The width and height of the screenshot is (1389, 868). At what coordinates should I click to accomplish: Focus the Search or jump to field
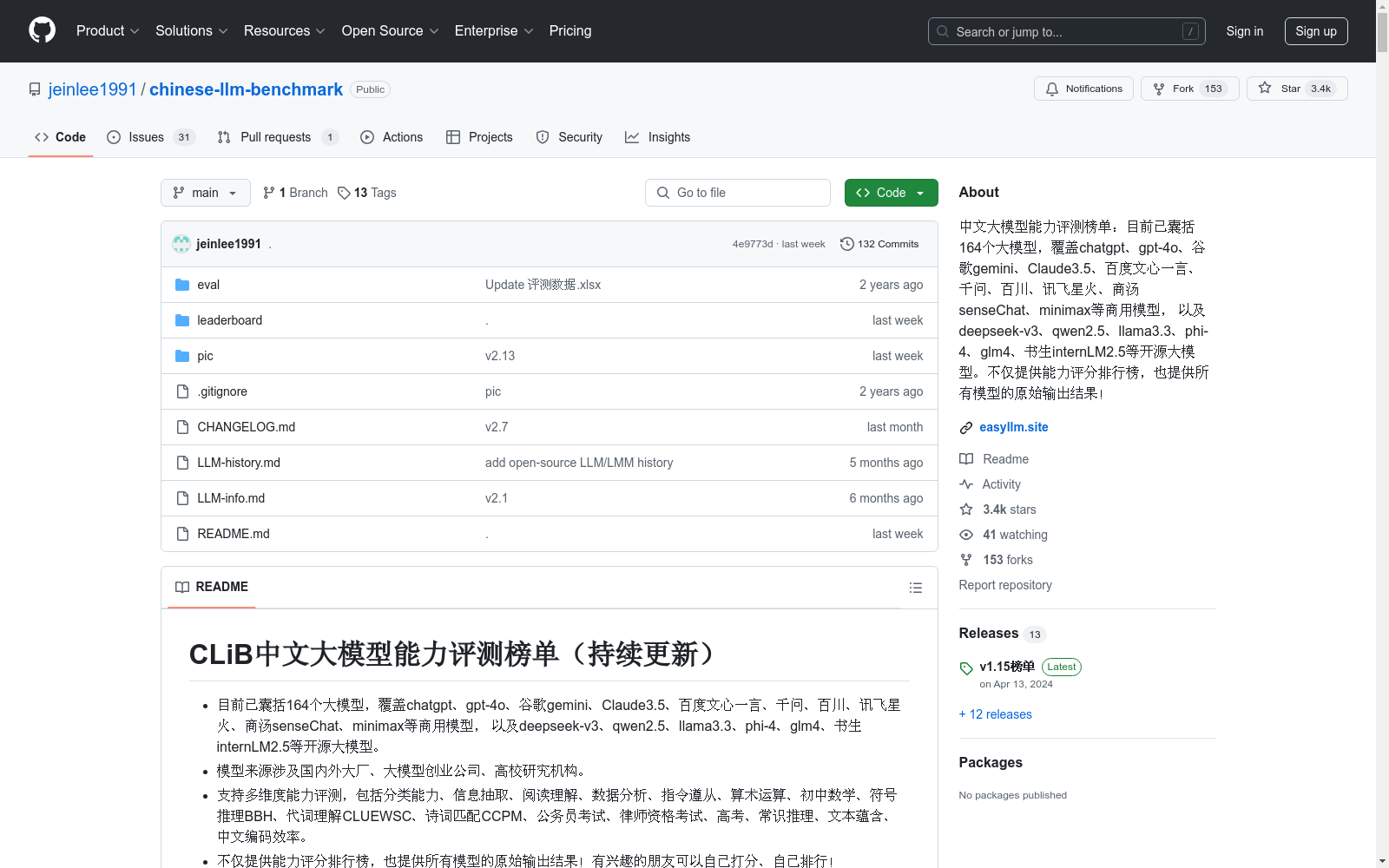[1067, 31]
